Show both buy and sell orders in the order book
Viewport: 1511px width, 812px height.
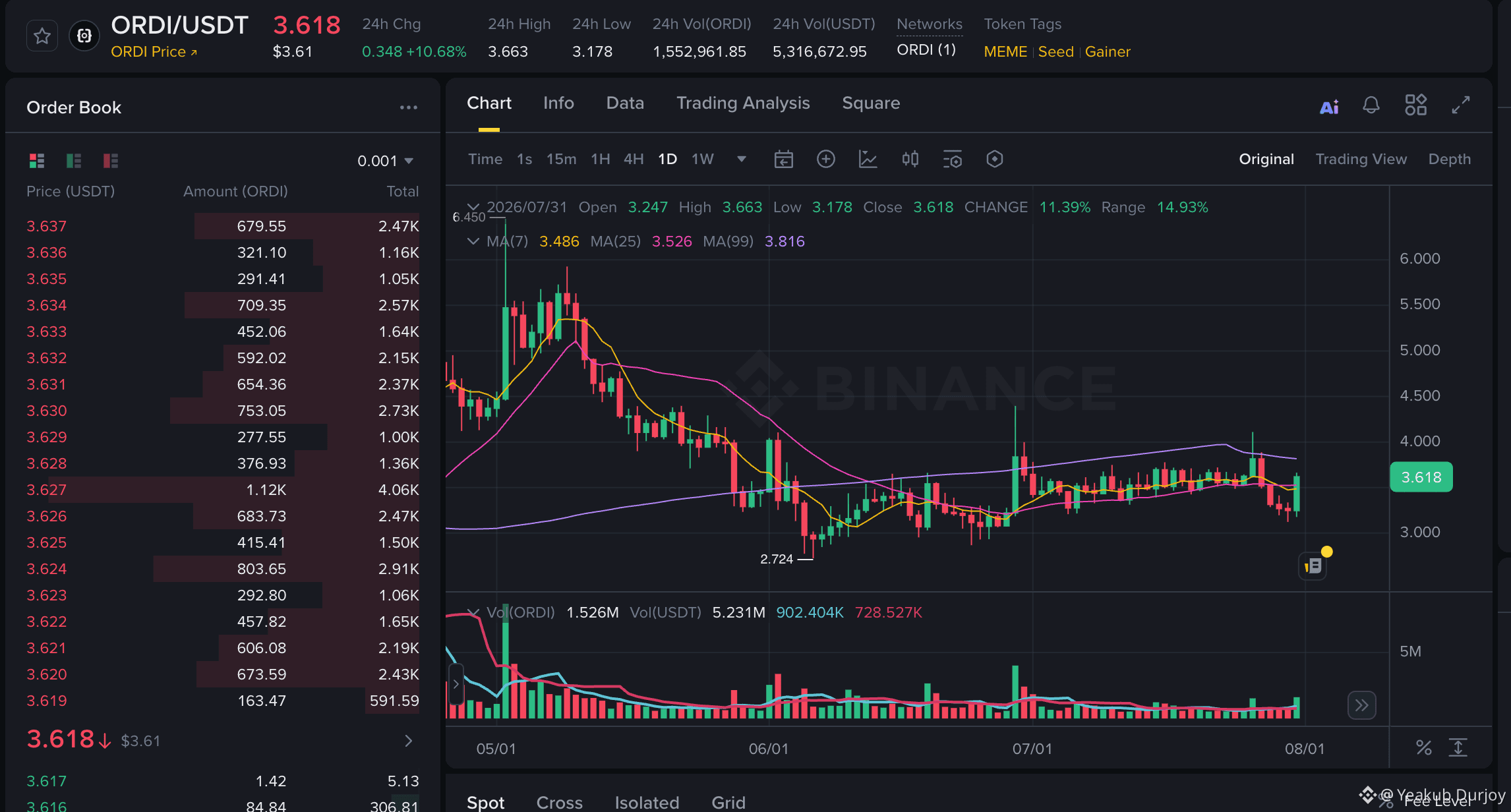click(x=37, y=160)
